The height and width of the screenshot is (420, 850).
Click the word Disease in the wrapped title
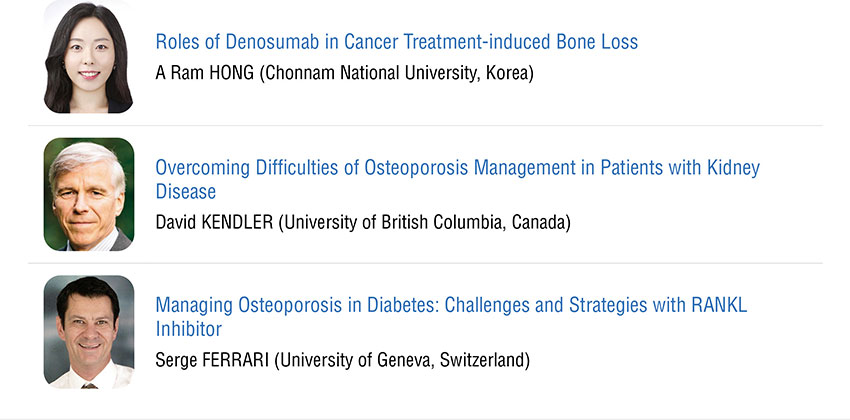pos(185,191)
